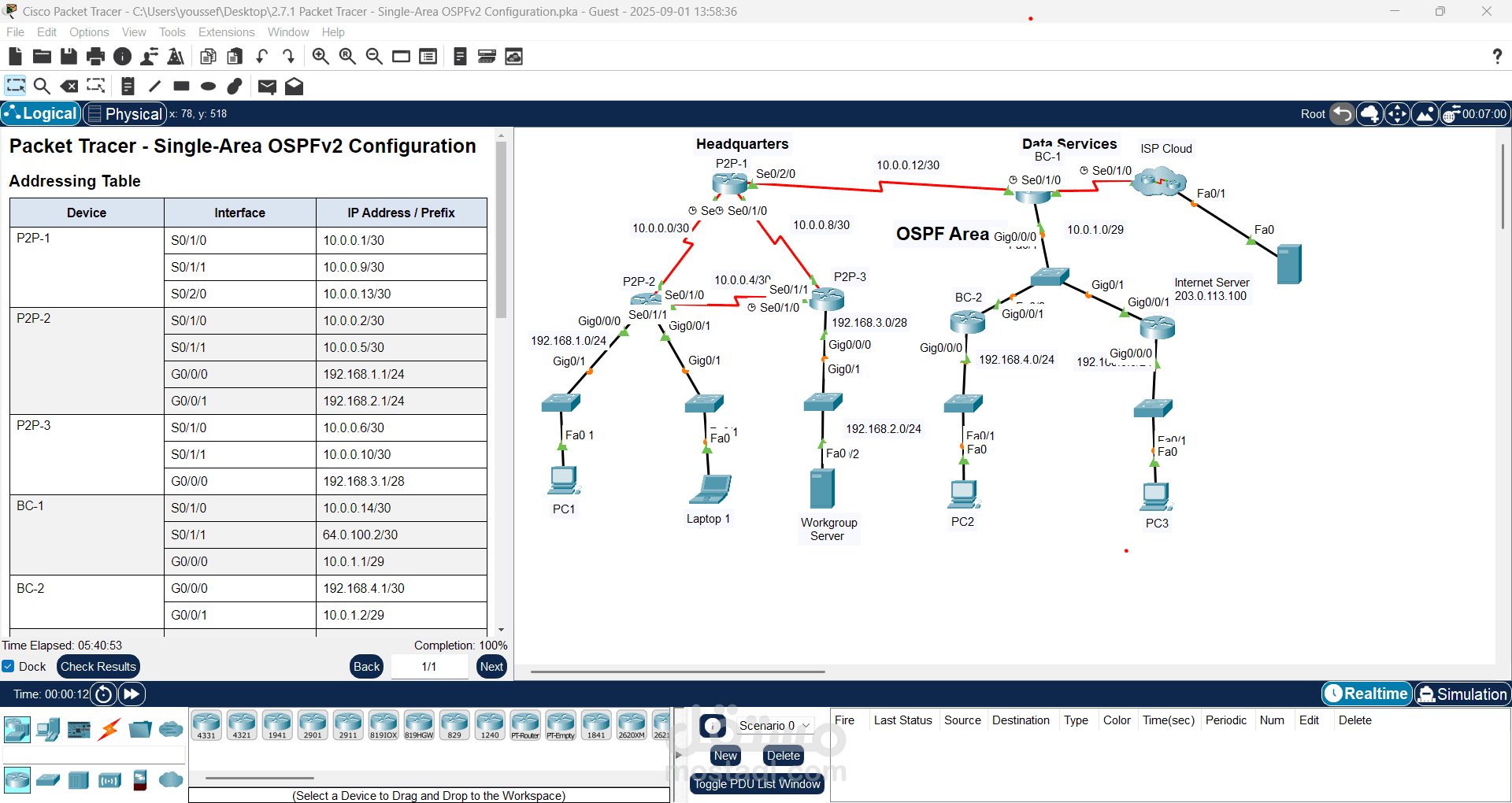Open the File menu
Image resolution: width=1512 pixels, height=803 pixels.
[x=15, y=32]
